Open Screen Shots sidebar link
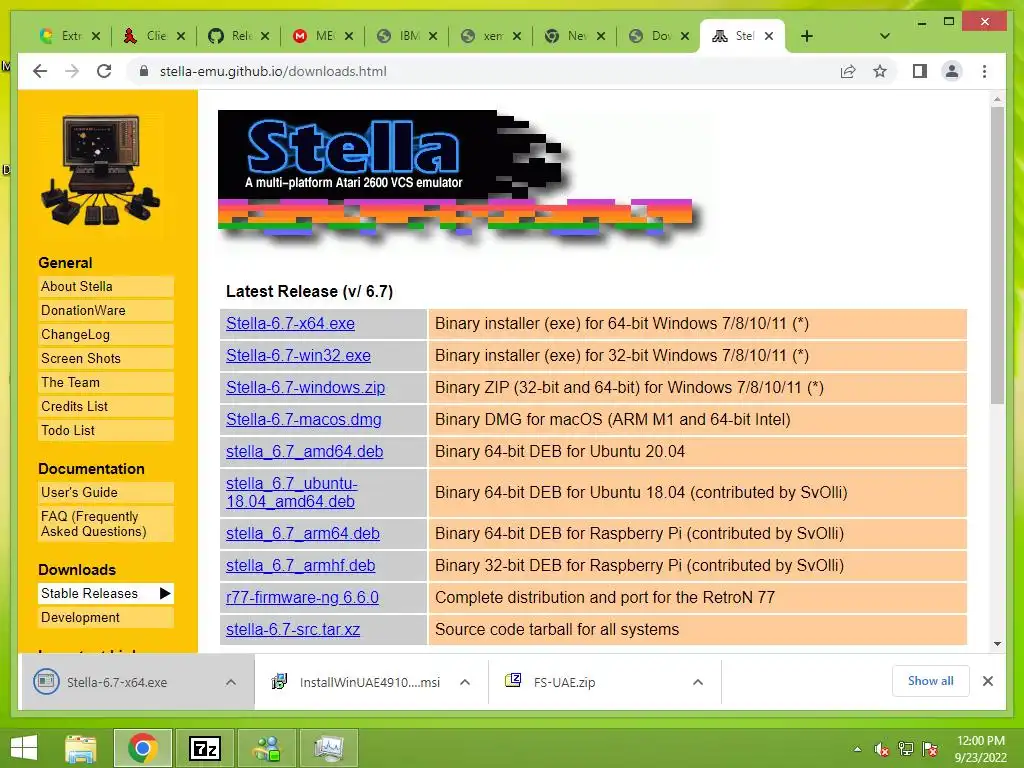This screenshot has width=1024, height=768. (106, 358)
